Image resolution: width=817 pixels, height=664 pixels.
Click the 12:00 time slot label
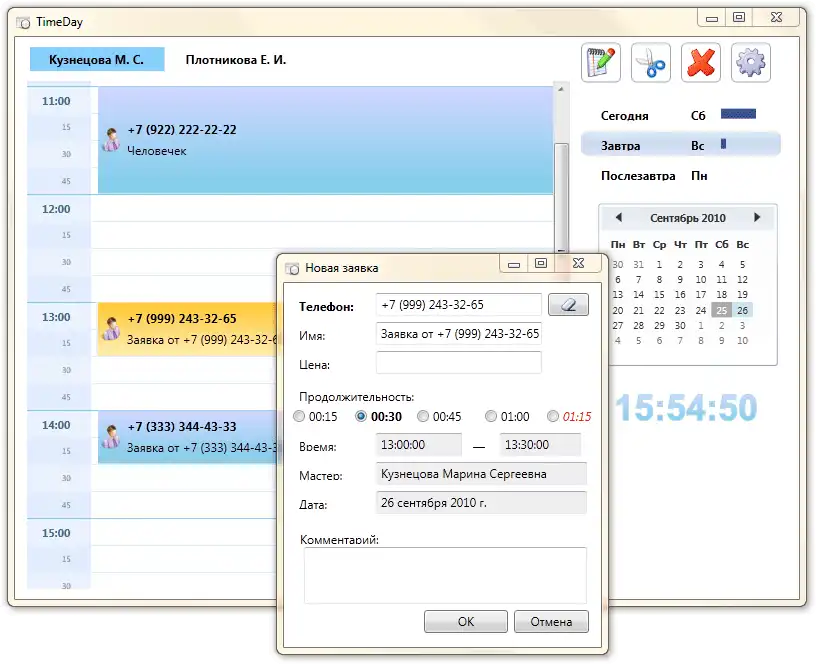56,209
